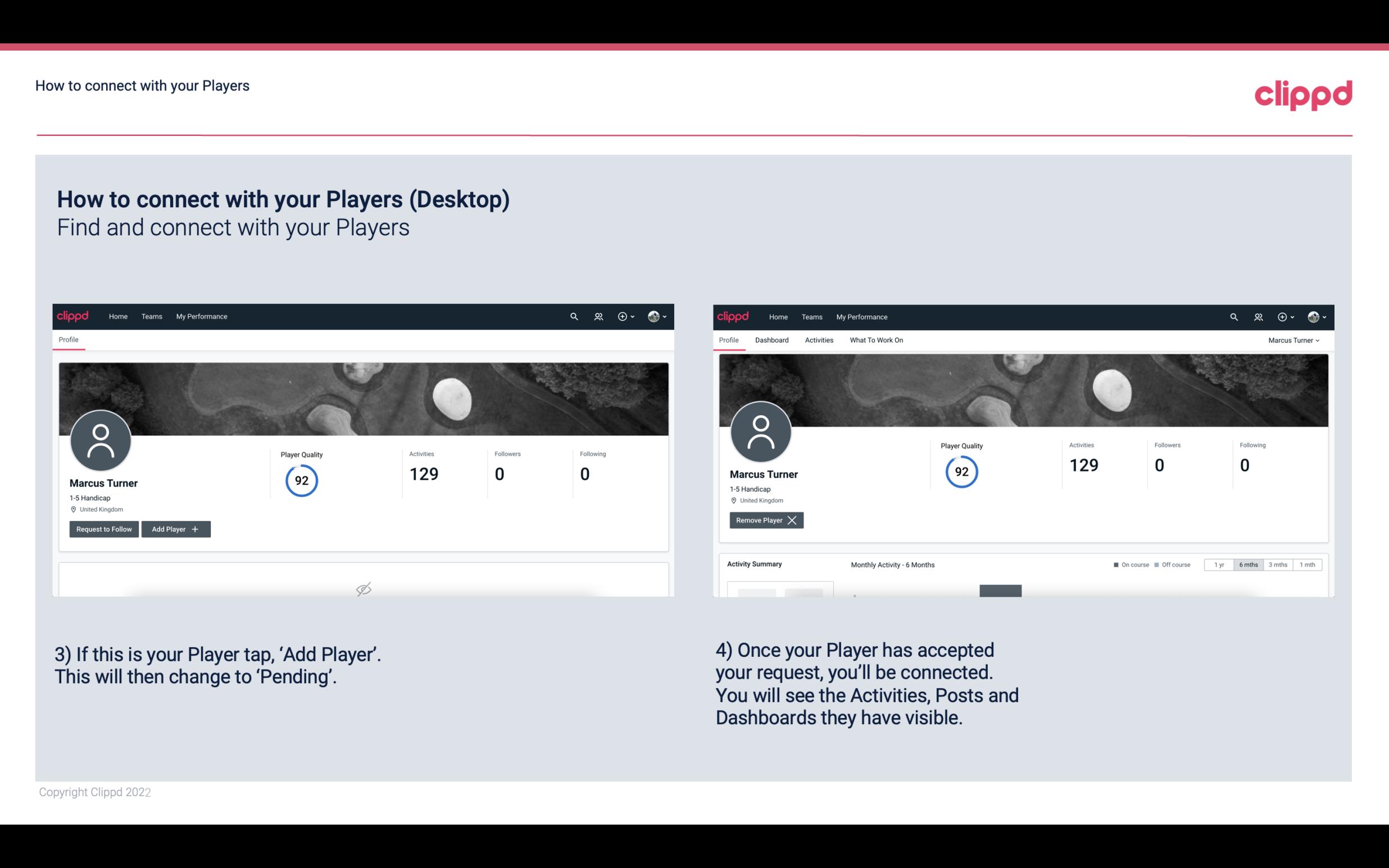
Task: Open the Marcus Turner profile dropdown
Action: tap(1294, 340)
